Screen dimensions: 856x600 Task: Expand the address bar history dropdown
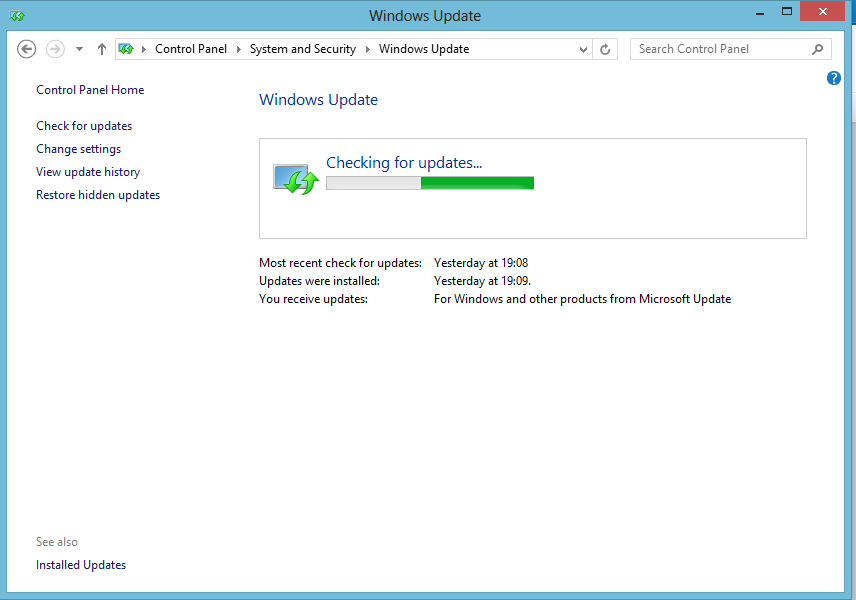[x=584, y=49]
